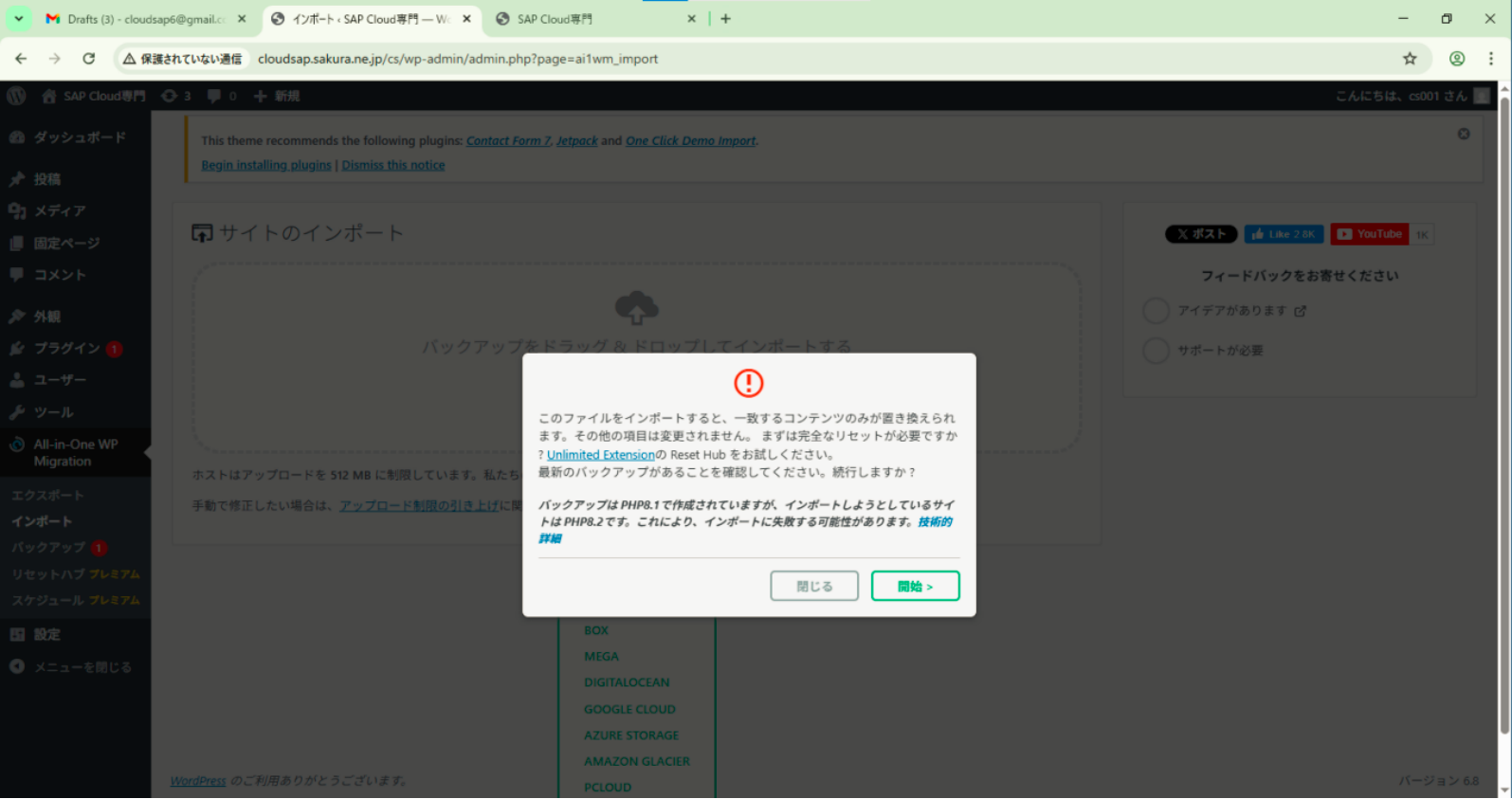Close the Gmail Drafts tab
1512x799 pixels.
pyautogui.click(x=242, y=19)
